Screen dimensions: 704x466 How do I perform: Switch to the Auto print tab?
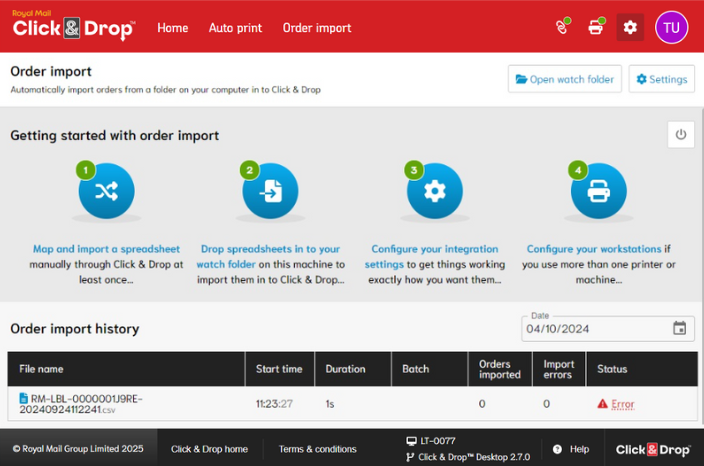point(235,28)
